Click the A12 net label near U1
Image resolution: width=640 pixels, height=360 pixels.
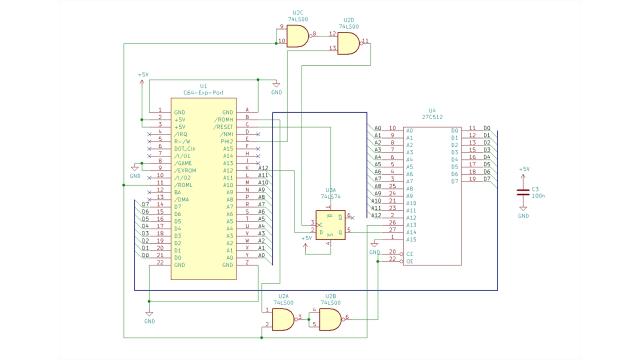point(263,168)
